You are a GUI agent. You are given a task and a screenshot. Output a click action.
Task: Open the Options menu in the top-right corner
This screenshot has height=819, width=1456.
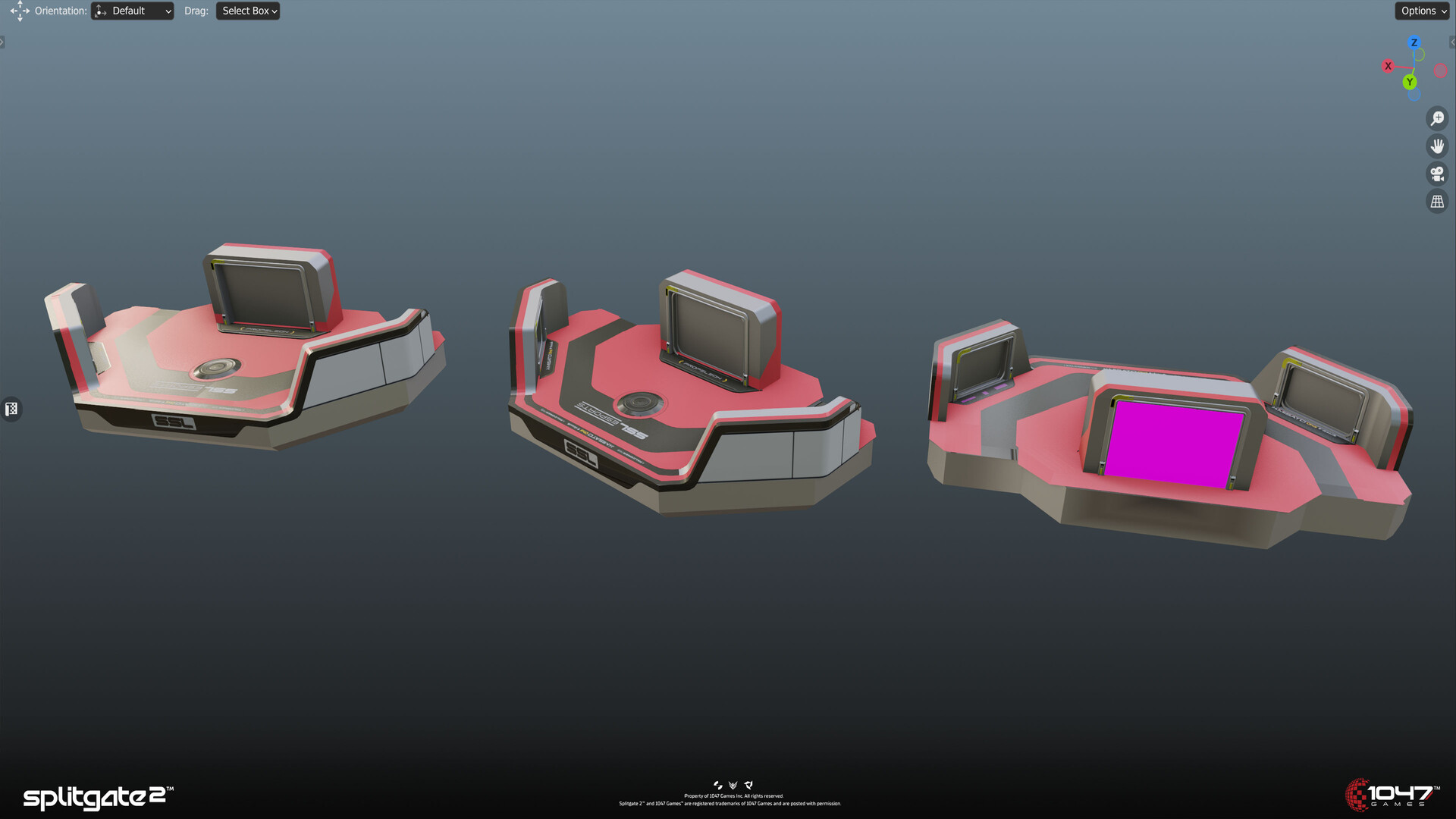tap(1422, 11)
